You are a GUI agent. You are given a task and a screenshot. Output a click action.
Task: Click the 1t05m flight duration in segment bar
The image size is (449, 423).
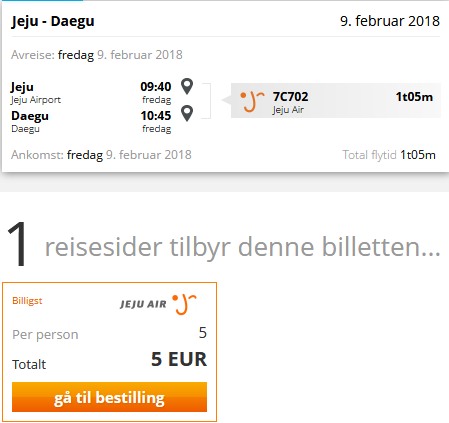point(414,97)
